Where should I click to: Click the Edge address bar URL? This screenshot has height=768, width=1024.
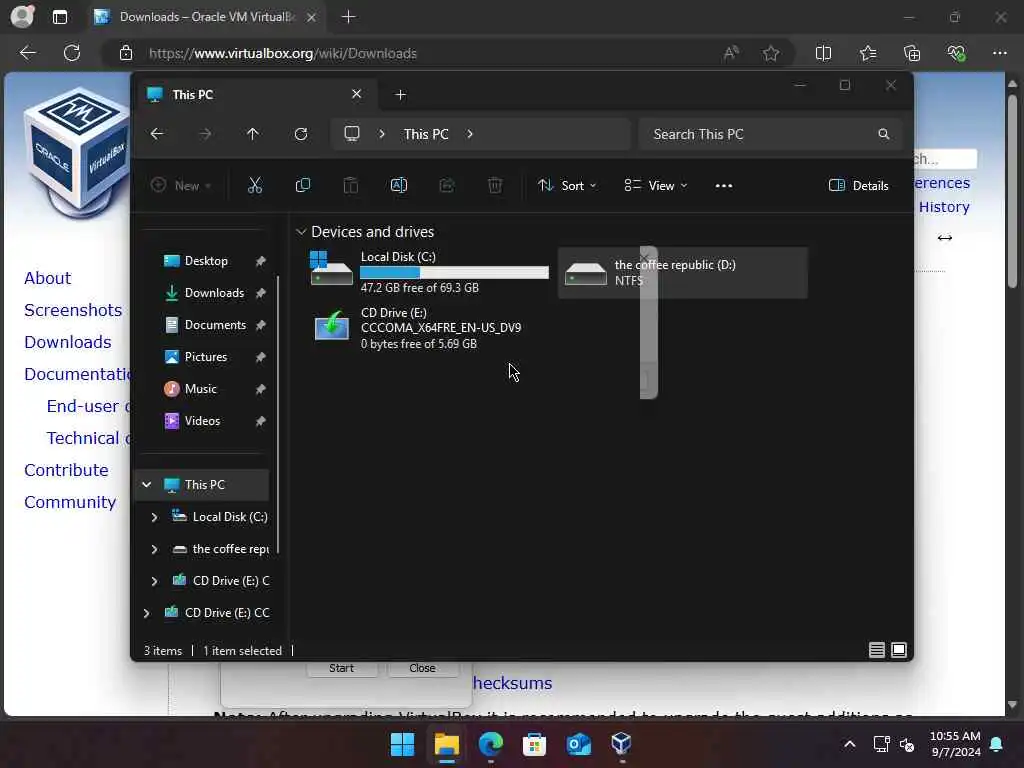click(283, 54)
